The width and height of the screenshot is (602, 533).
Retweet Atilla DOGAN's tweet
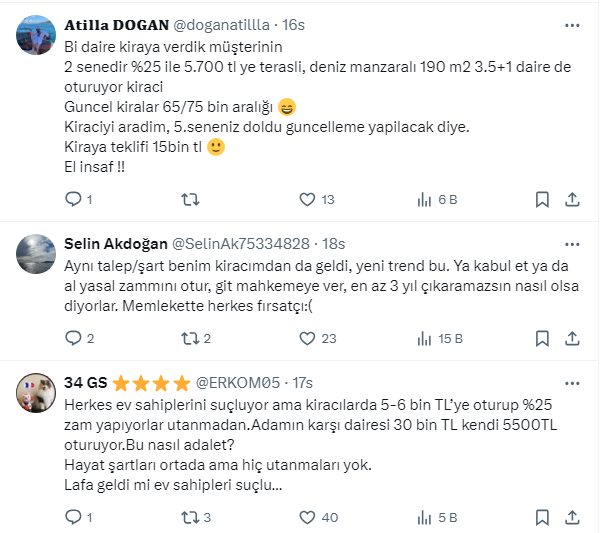pyautogui.click(x=189, y=199)
